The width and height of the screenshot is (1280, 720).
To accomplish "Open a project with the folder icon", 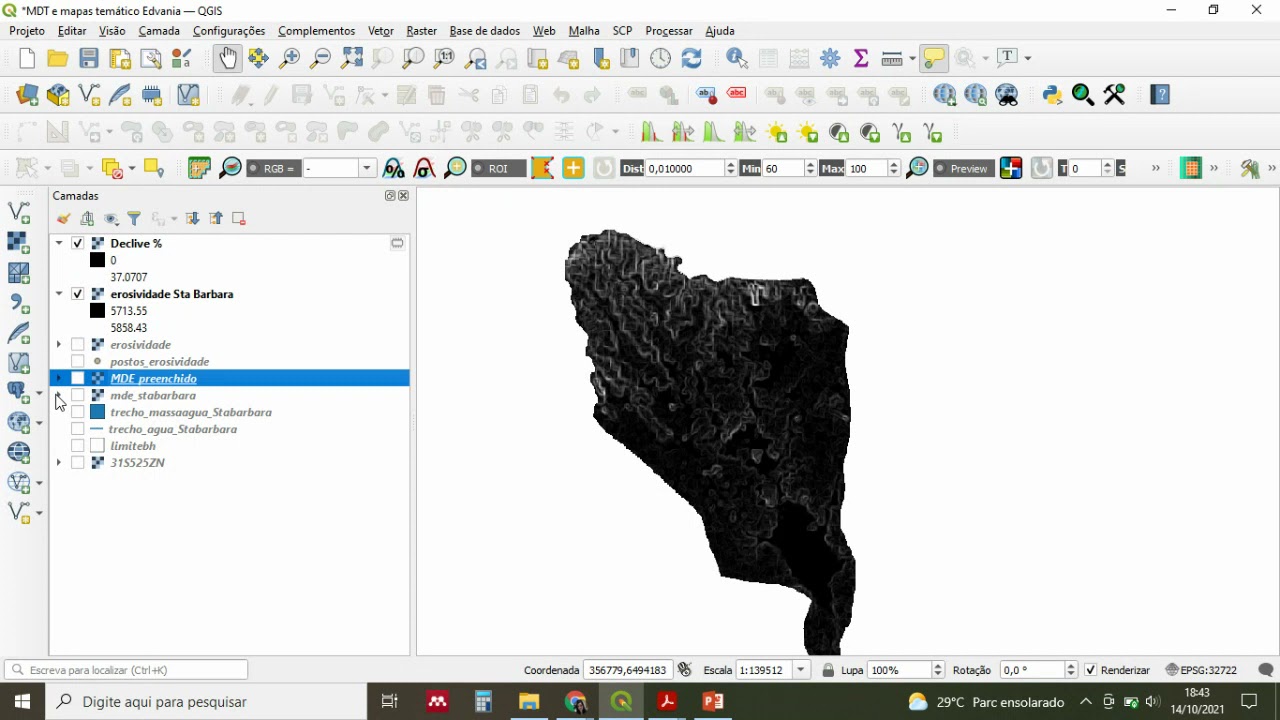I will click(x=58, y=58).
